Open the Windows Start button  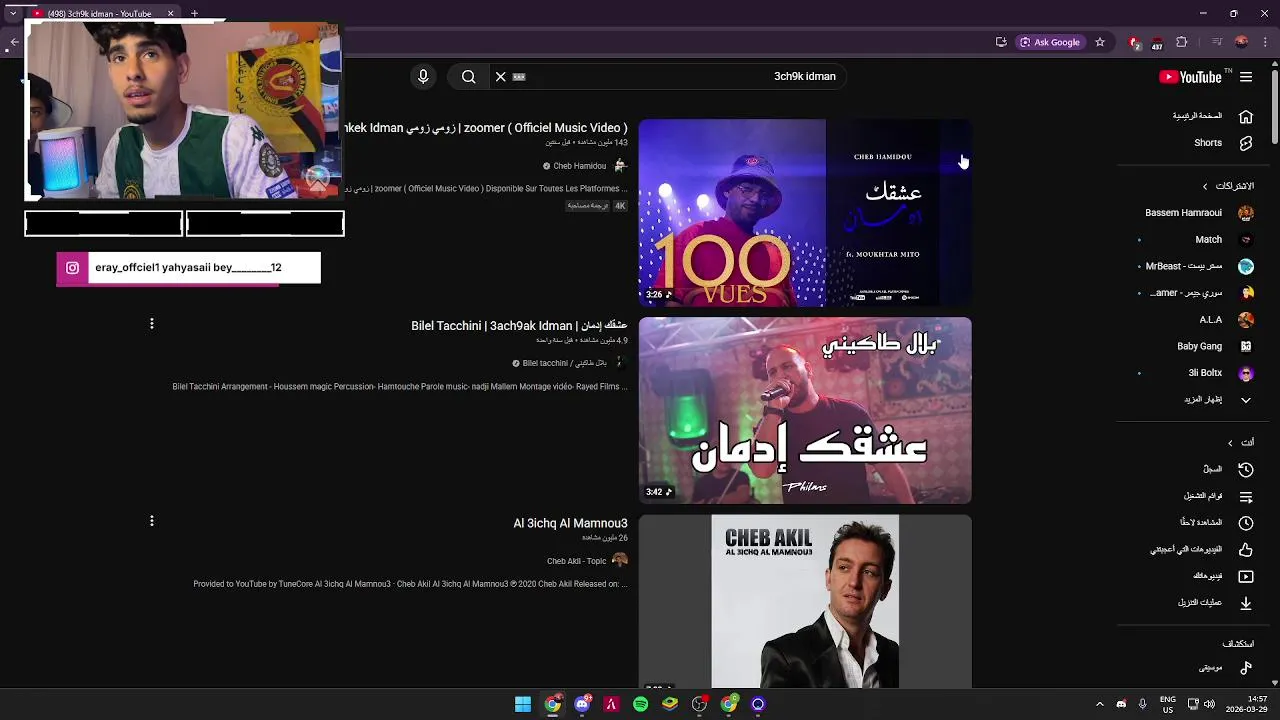click(x=523, y=704)
